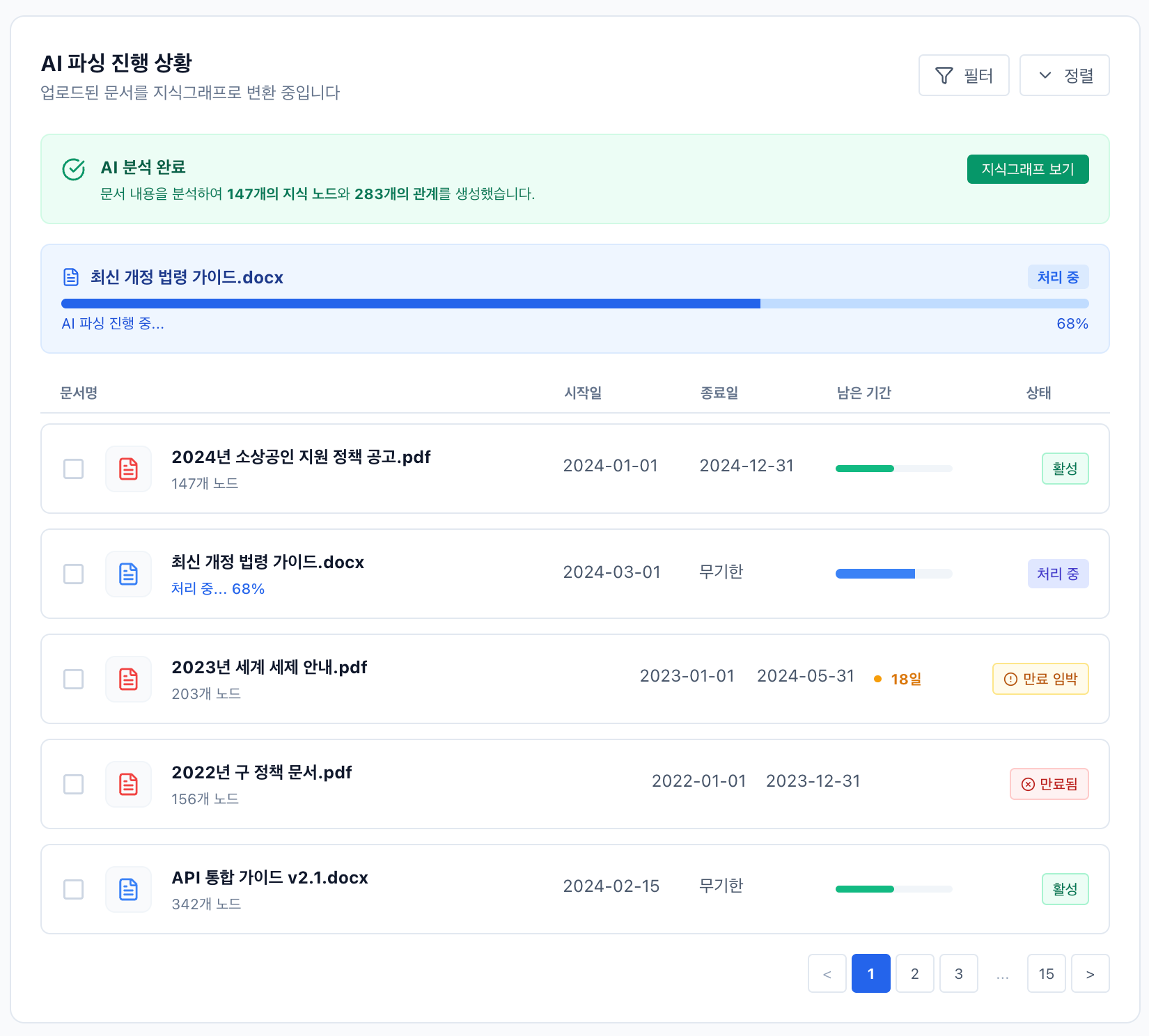This screenshot has height=1036, width=1149.
Task: Click the 지식그래프 보기 button
Action: (1027, 169)
